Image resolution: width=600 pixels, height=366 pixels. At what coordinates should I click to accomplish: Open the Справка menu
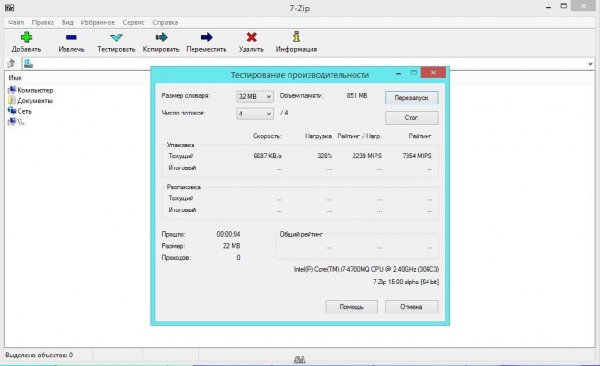click(165, 23)
